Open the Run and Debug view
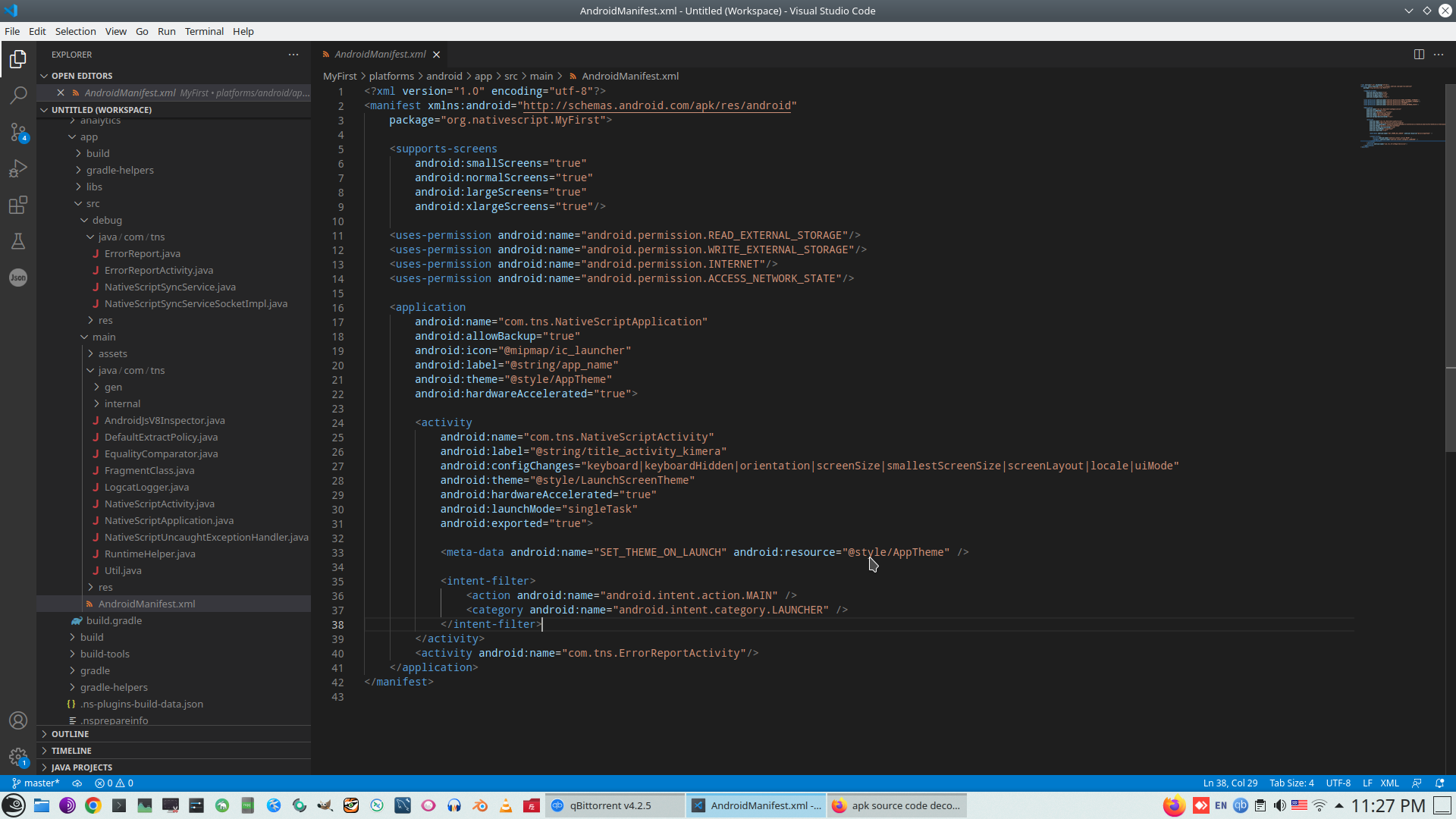 click(x=18, y=168)
